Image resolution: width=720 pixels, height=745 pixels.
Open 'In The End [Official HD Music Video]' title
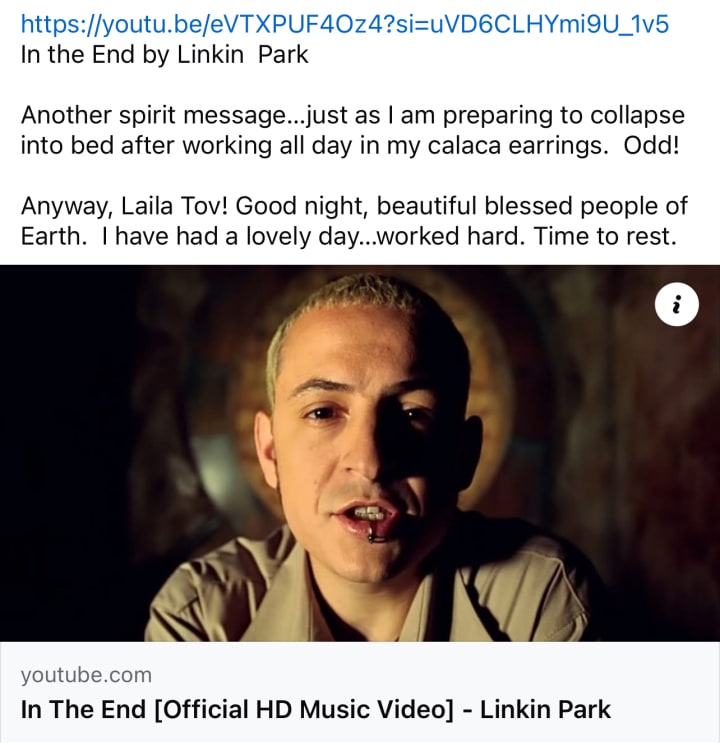tap(237, 709)
